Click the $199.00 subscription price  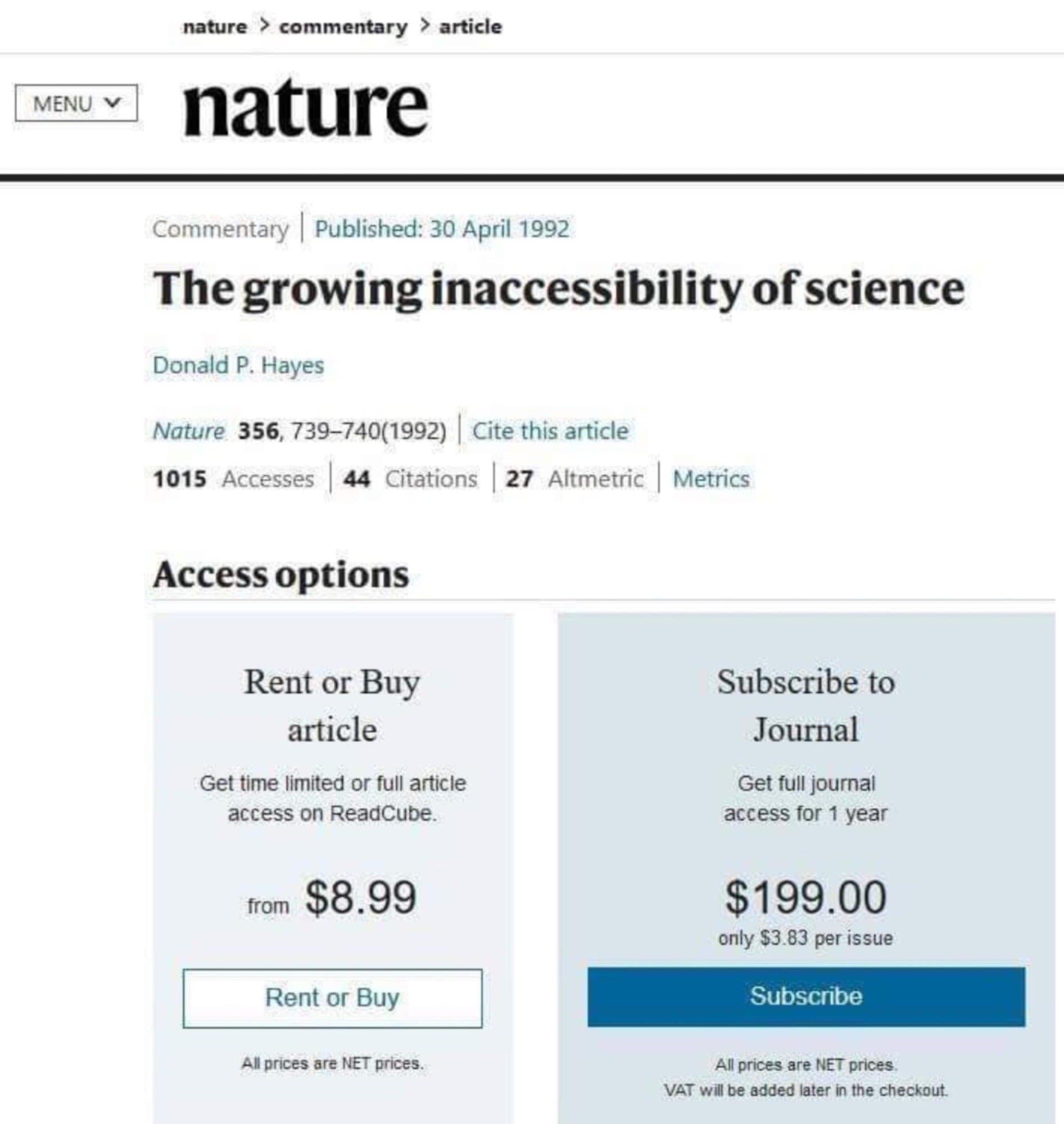coord(805,898)
